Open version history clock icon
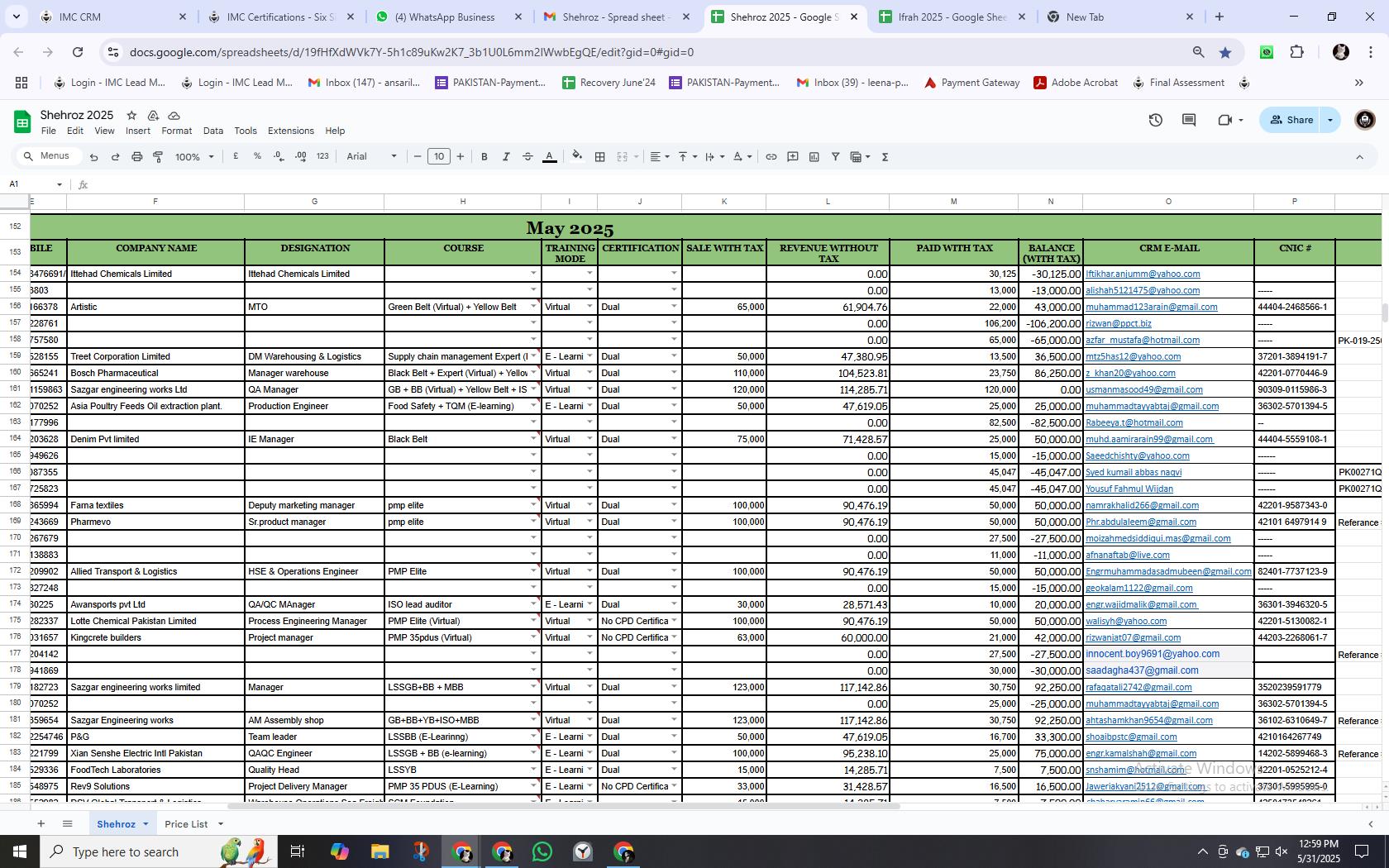Viewport: 1389px width, 868px height. tap(1156, 120)
